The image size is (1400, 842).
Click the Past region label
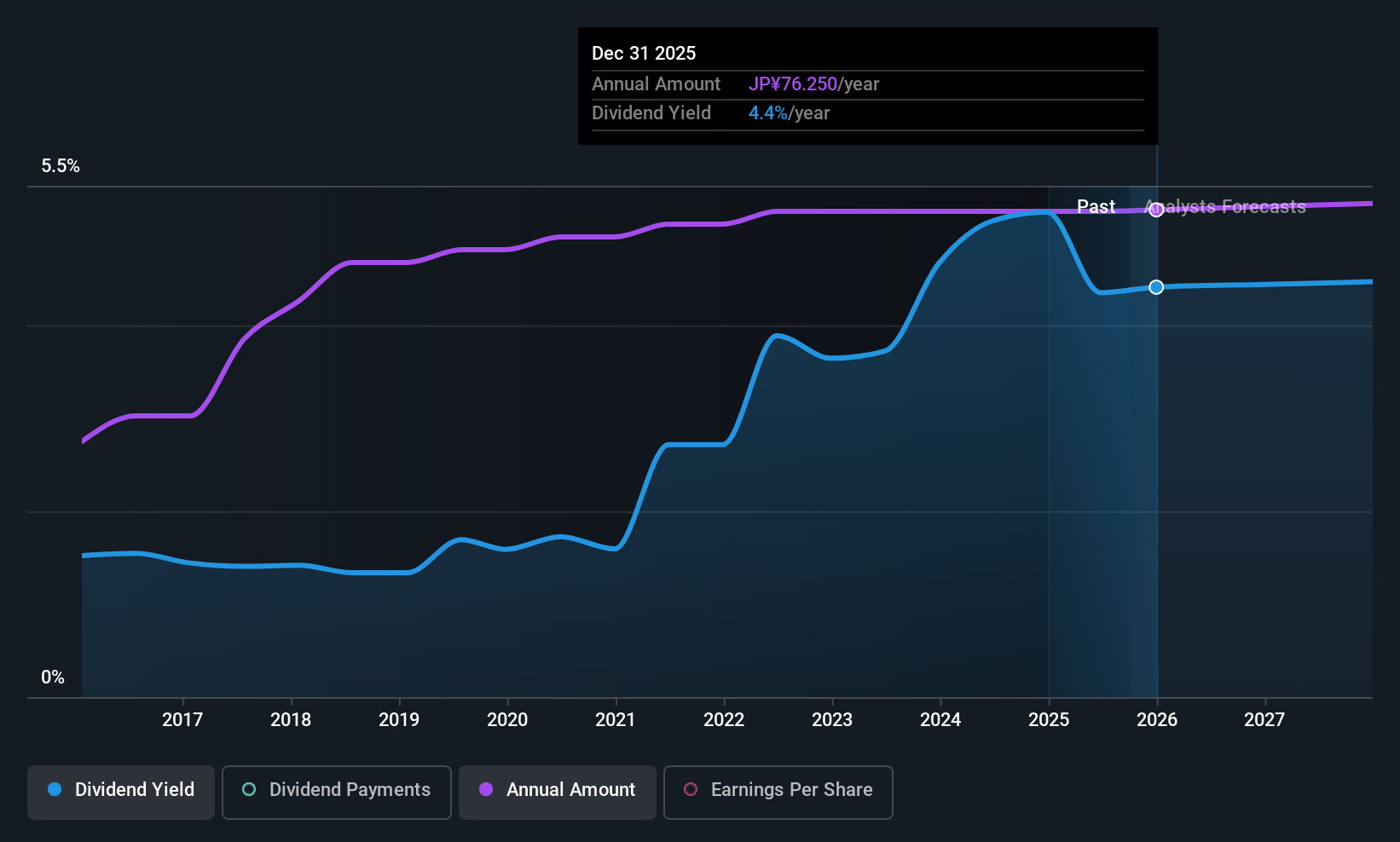coord(1096,206)
